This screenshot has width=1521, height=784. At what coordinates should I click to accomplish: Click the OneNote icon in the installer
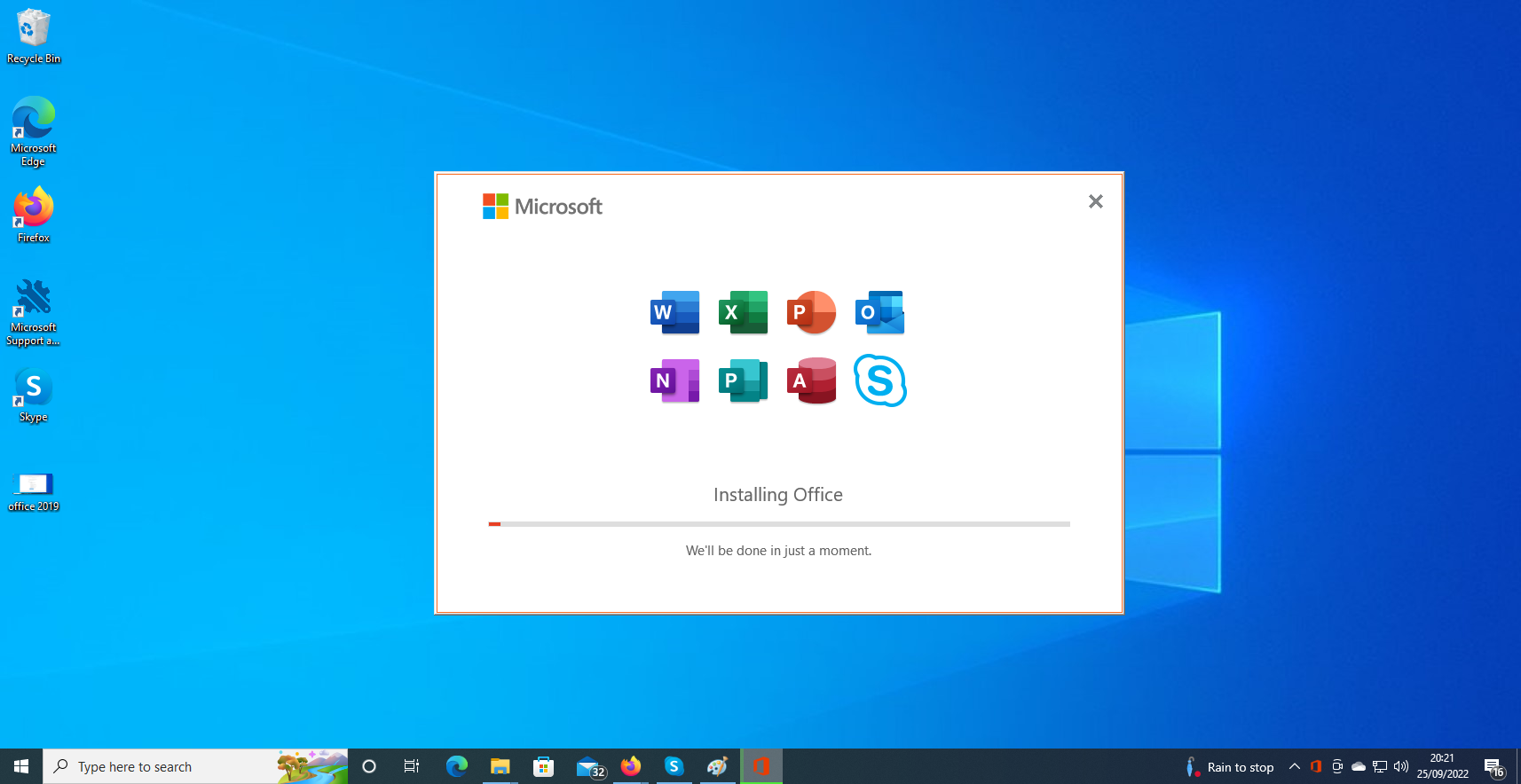(x=674, y=380)
